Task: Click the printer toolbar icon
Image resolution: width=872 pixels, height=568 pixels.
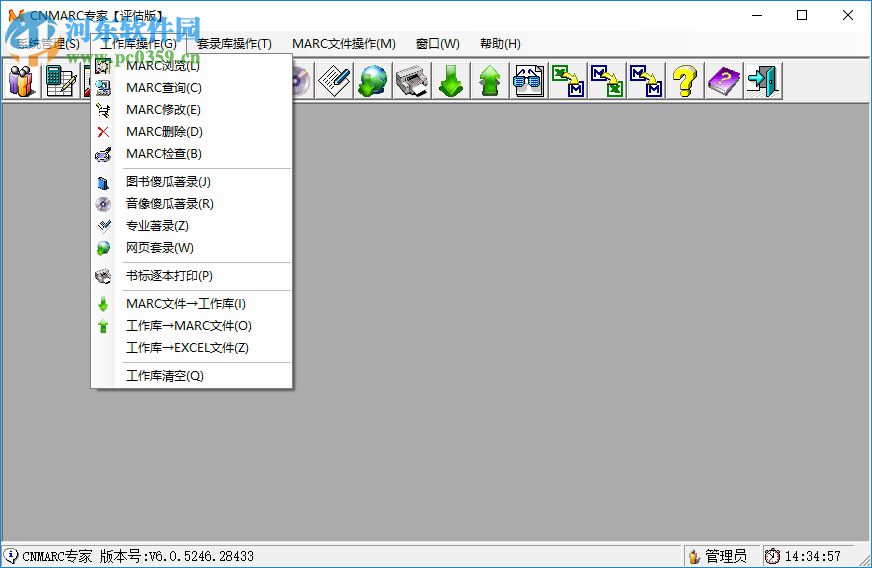Action: 412,81
